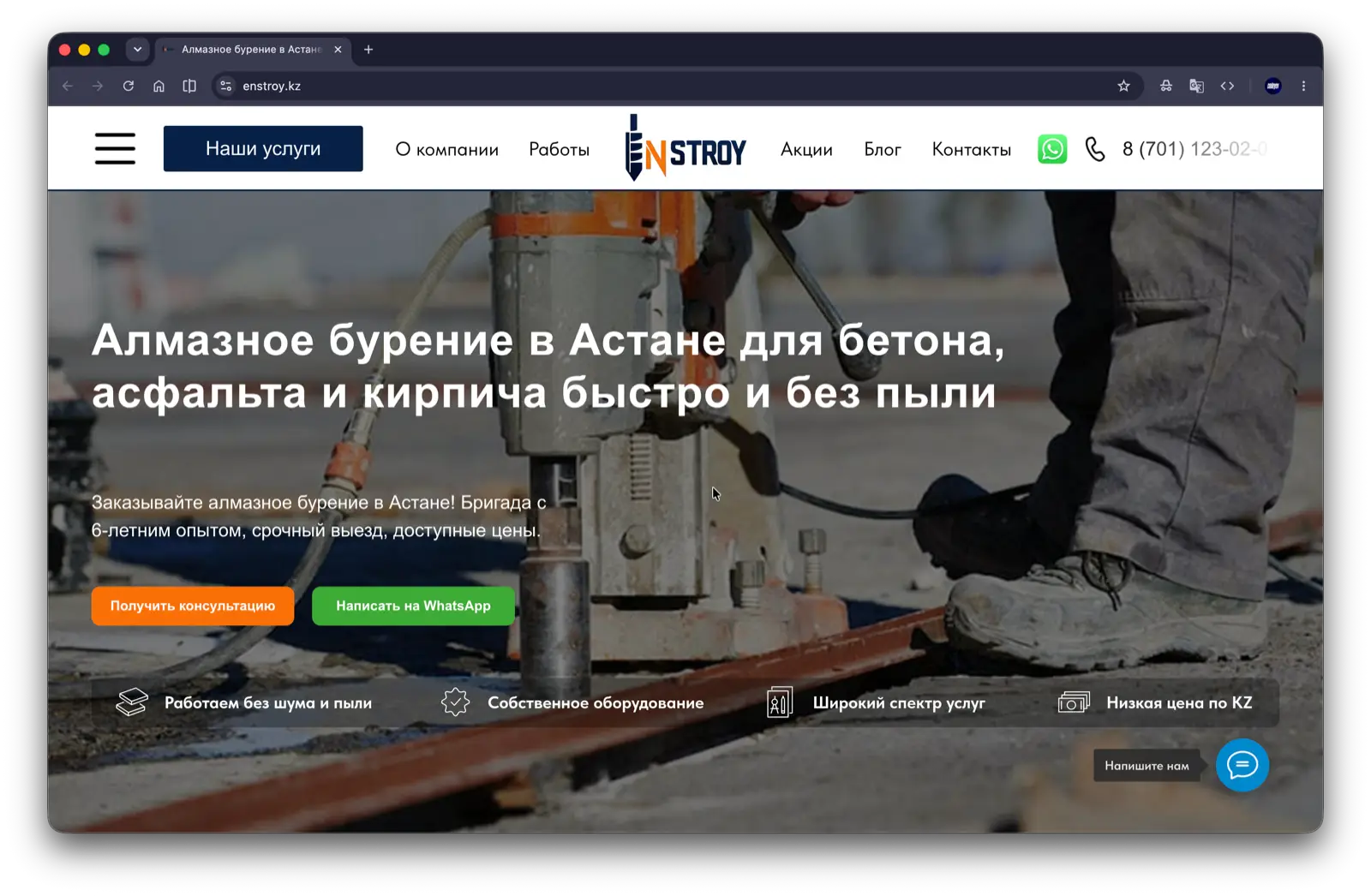Click the green WhatsApp icon in header
1371x896 pixels.
tap(1052, 149)
